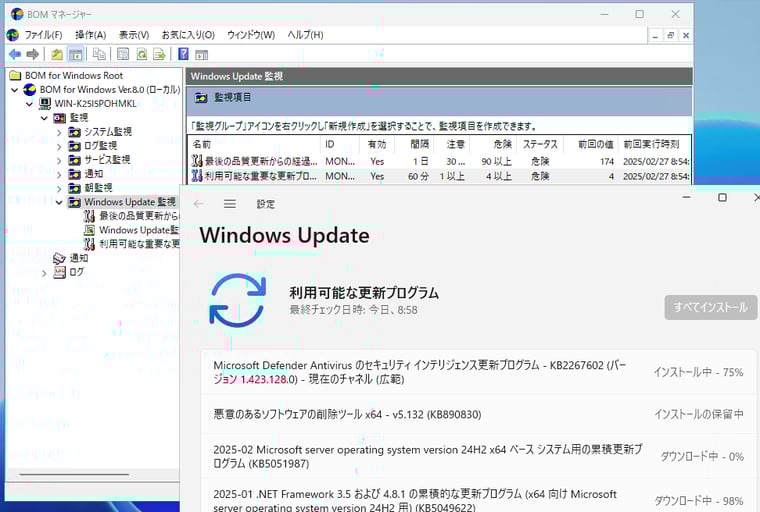Open the hamburger menu in 設定 window
The width and height of the screenshot is (760, 512).
pos(230,204)
